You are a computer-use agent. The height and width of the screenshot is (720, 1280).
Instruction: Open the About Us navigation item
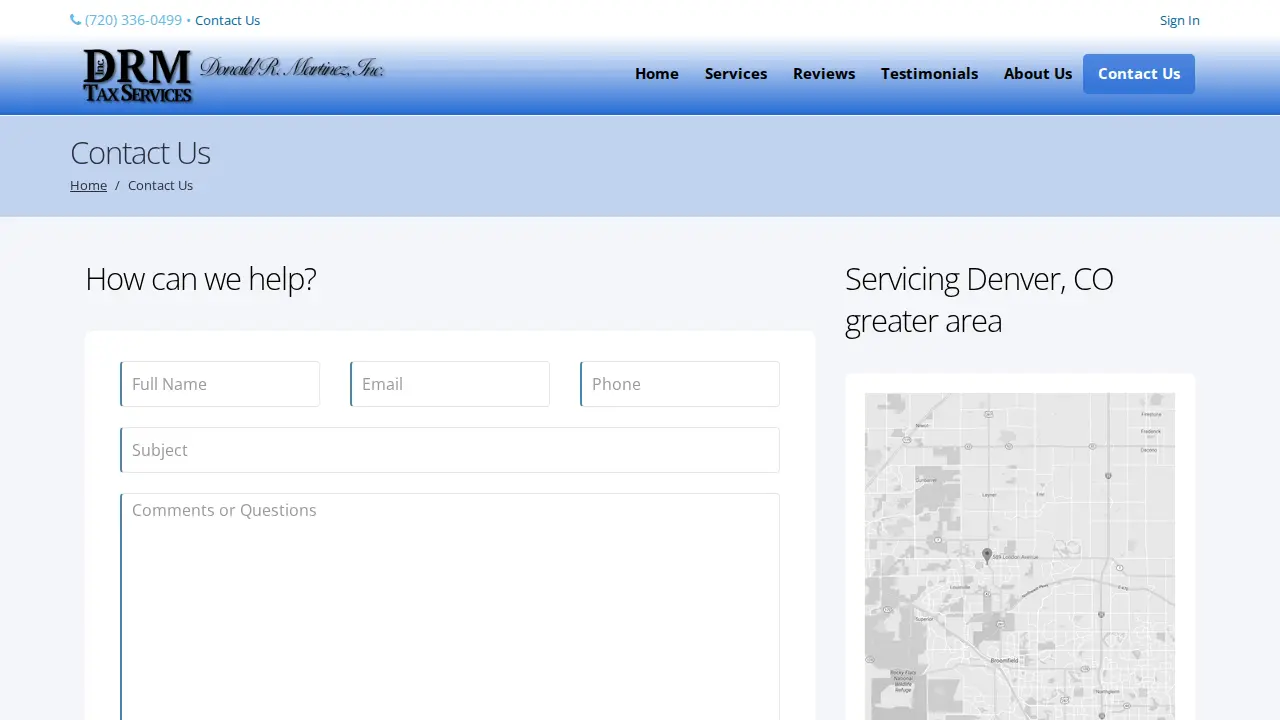click(x=1038, y=74)
